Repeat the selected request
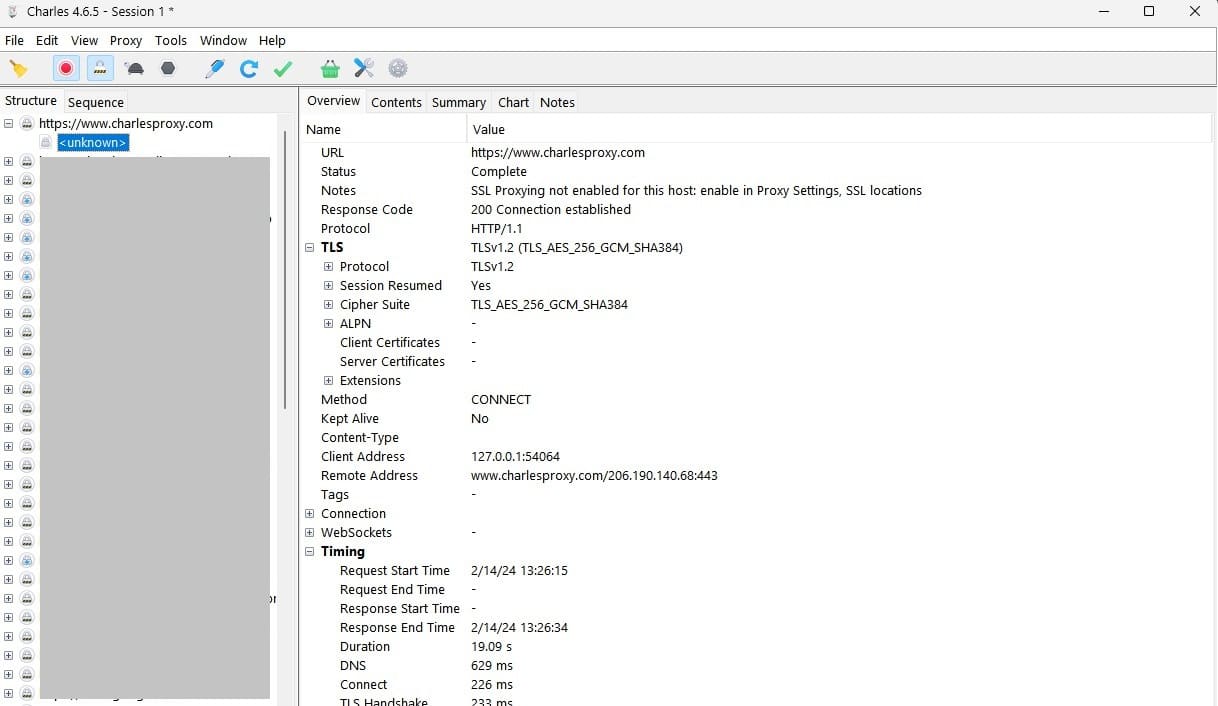1218x706 pixels. pos(249,69)
